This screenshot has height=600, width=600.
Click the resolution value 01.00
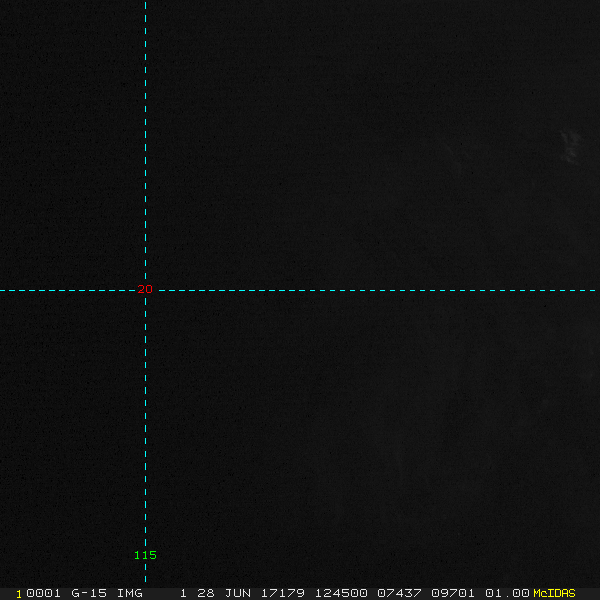point(507,593)
